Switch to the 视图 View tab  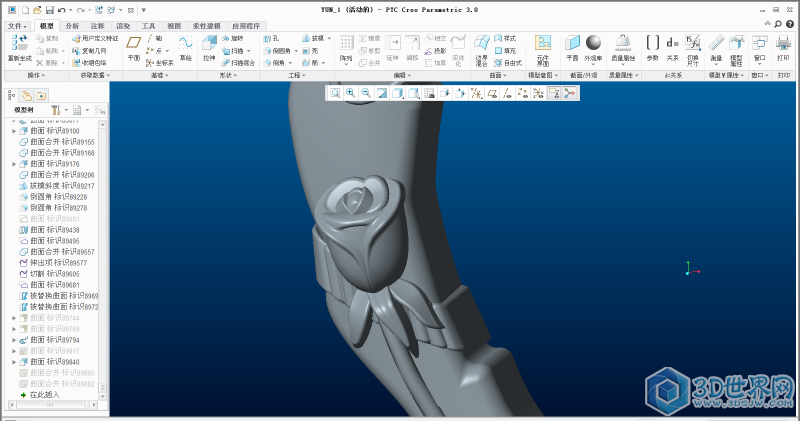[174, 26]
